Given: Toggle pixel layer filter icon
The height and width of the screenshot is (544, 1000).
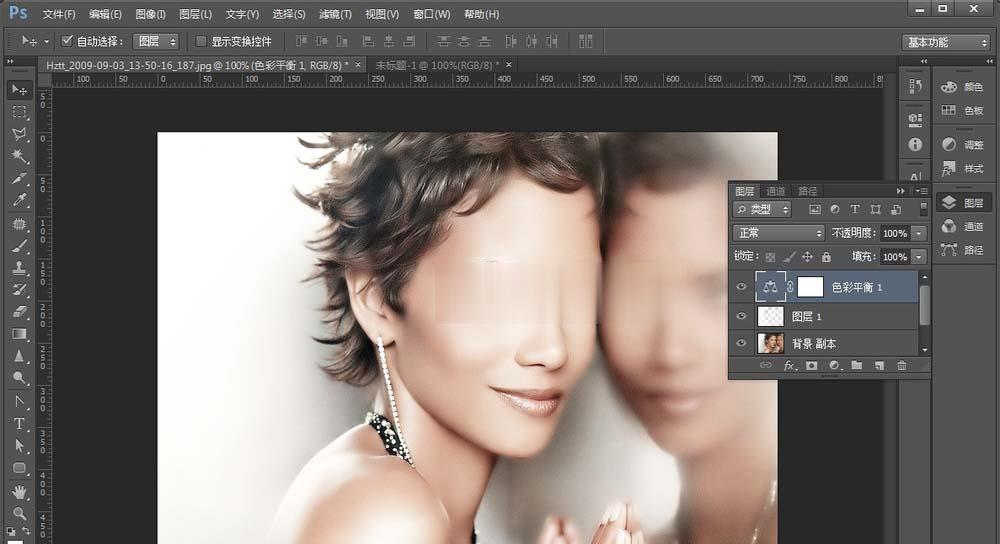Looking at the screenshot, I should click(x=814, y=209).
